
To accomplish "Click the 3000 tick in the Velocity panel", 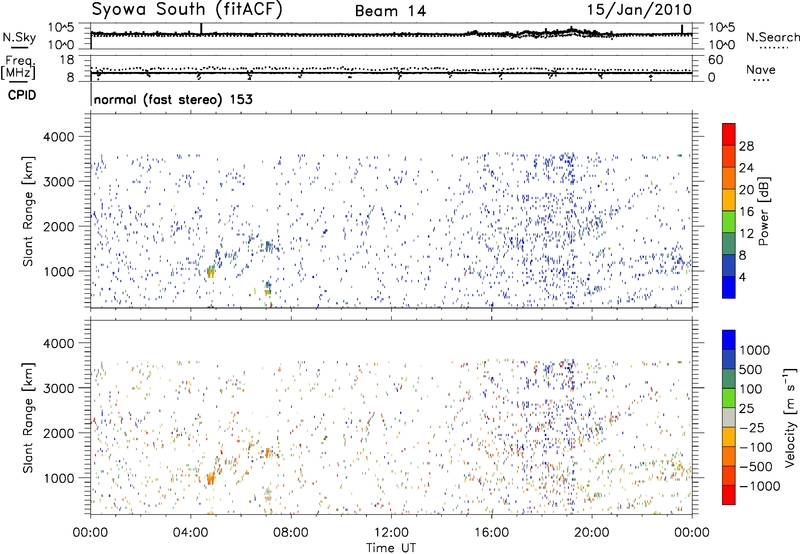I will (x=58, y=388).
